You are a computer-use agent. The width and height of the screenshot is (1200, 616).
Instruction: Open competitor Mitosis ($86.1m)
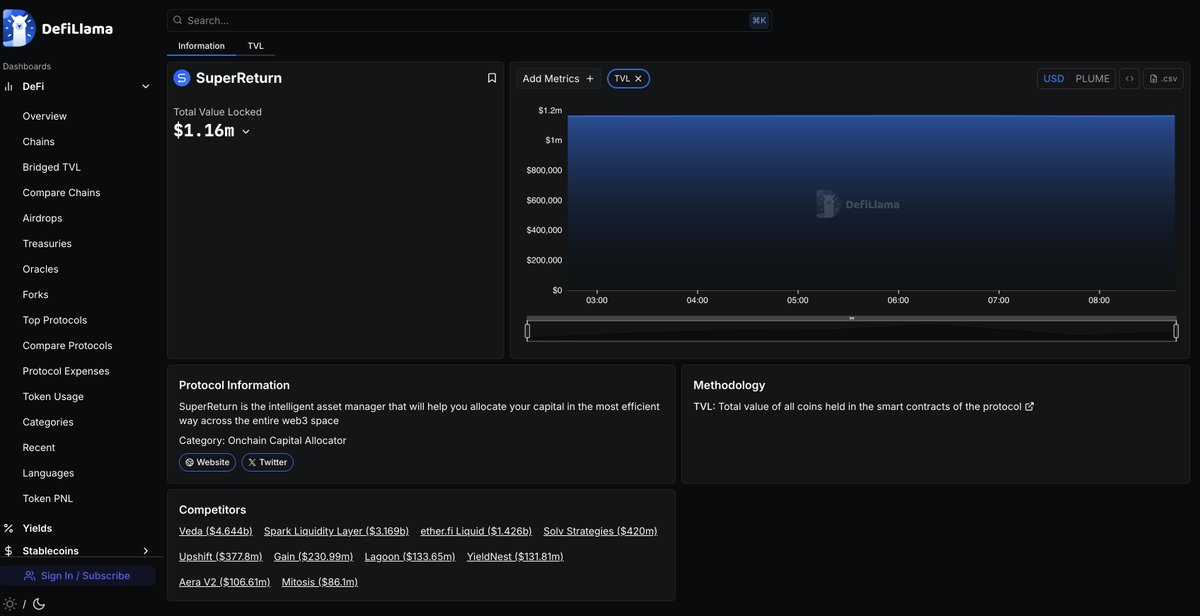click(320, 582)
